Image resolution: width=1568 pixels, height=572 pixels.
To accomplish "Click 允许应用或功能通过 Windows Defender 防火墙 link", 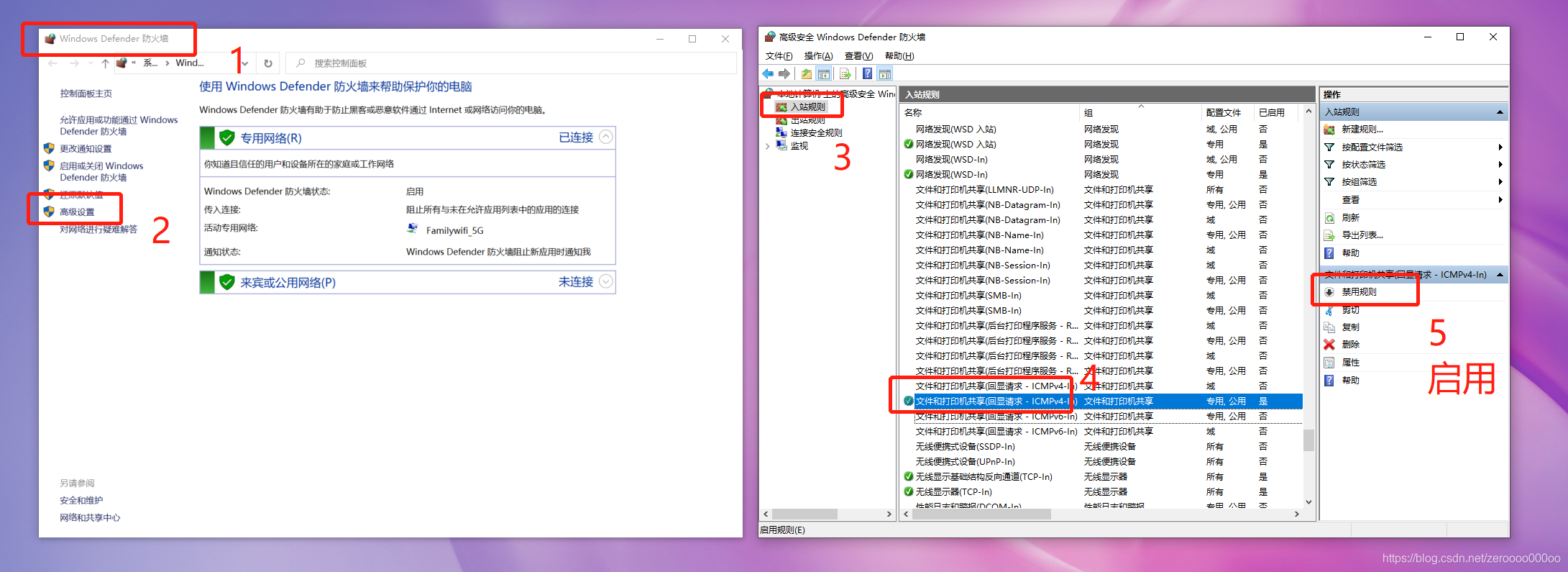I will [x=119, y=125].
